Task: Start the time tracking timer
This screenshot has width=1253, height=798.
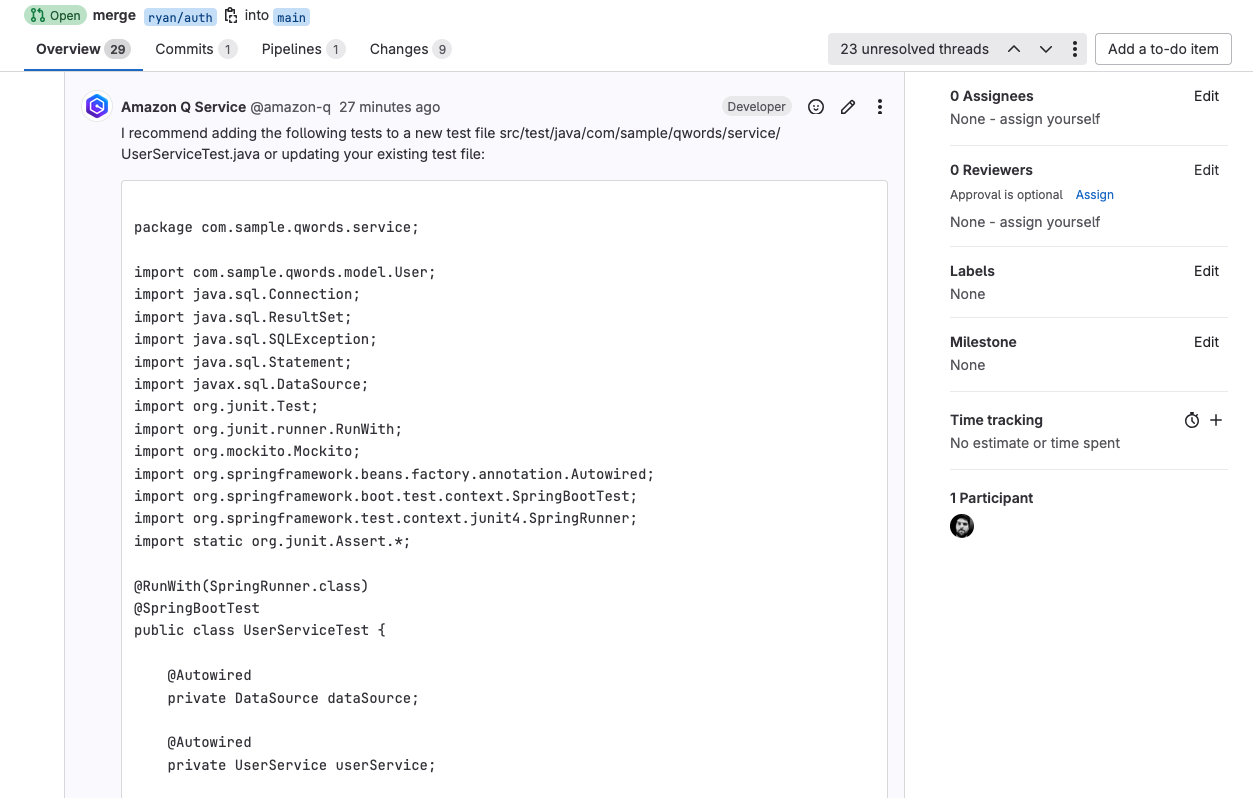Action: [1192, 421]
